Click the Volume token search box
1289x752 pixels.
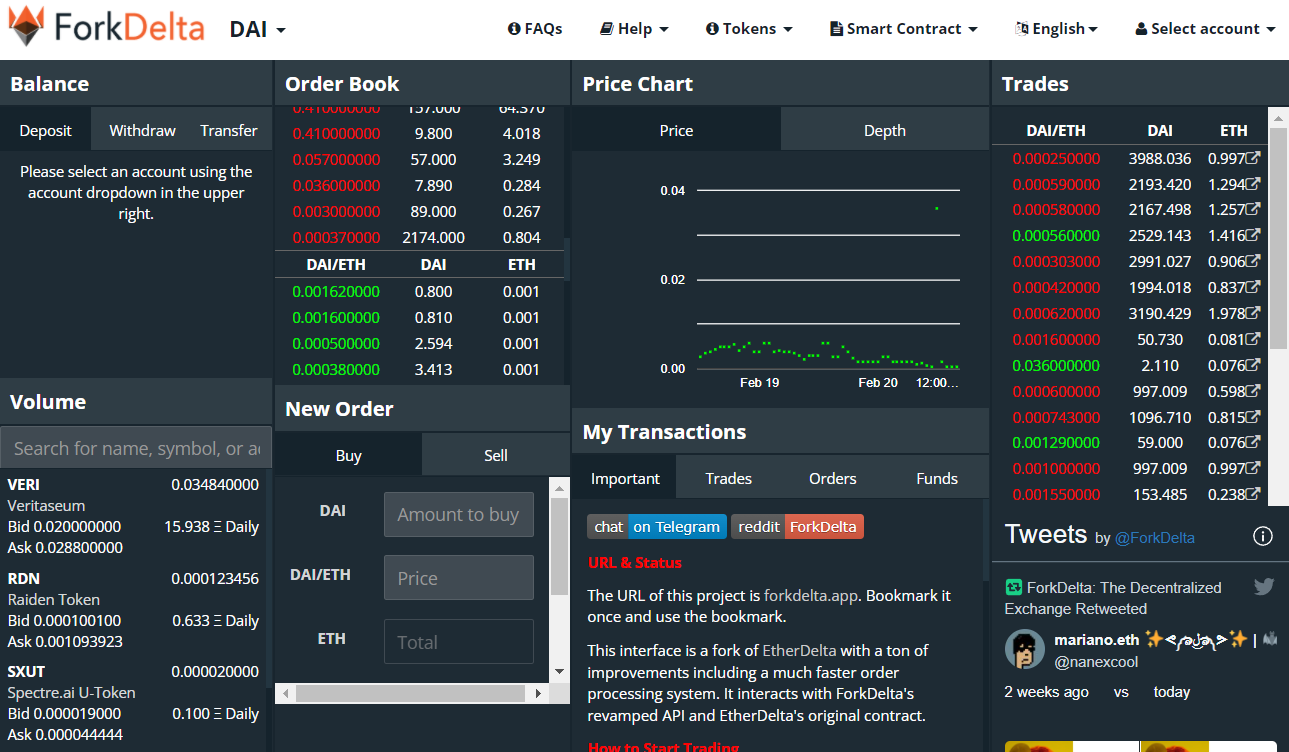pyautogui.click(x=136, y=448)
